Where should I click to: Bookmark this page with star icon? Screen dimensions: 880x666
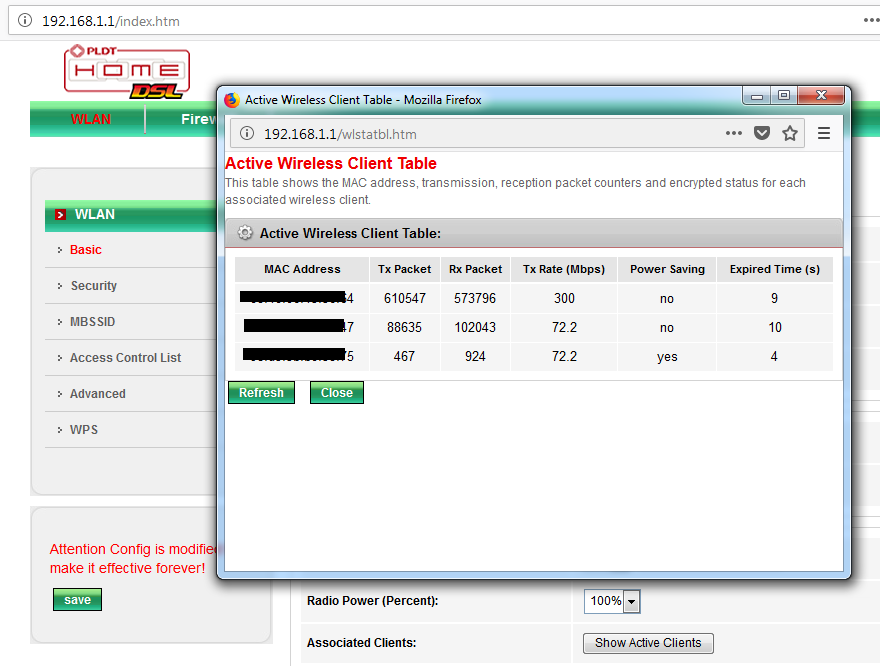coord(790,133)
